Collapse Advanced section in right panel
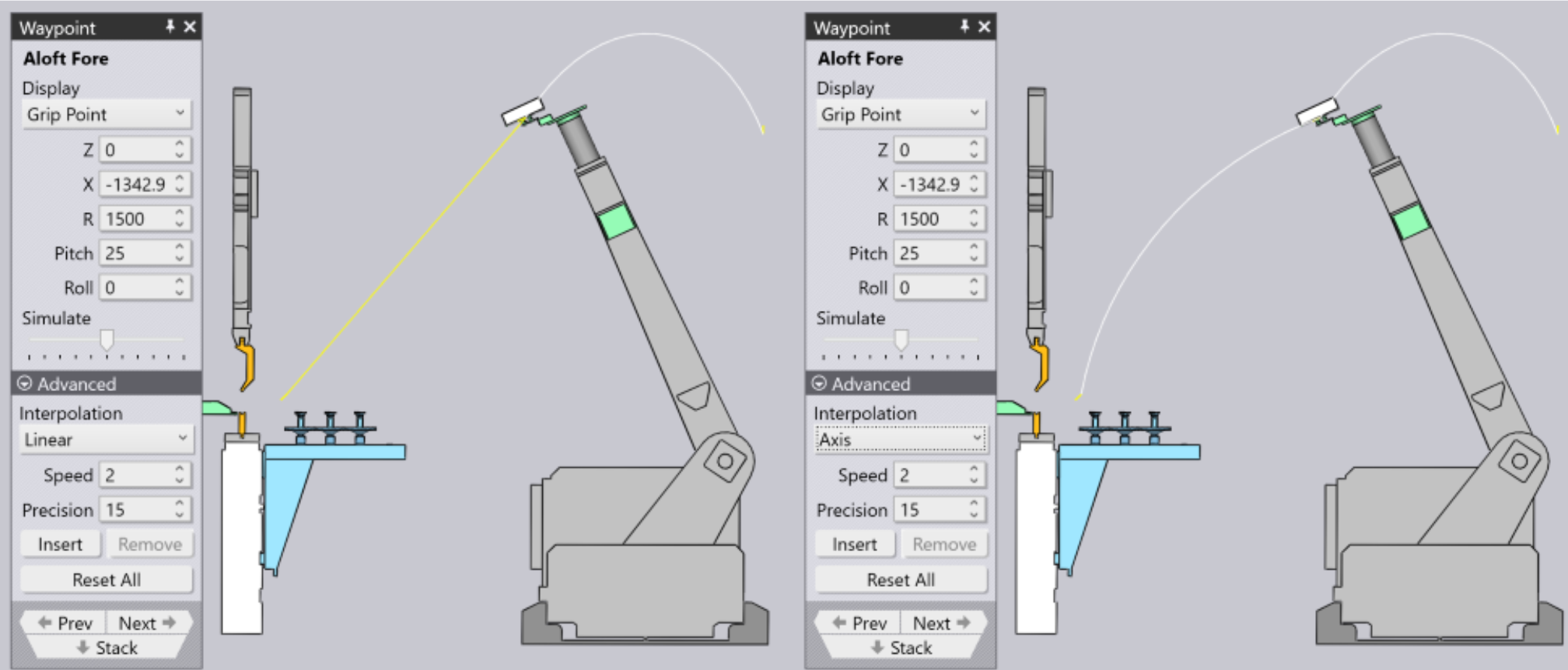This screenshot has width=1568, height=670. click(819, 383)
